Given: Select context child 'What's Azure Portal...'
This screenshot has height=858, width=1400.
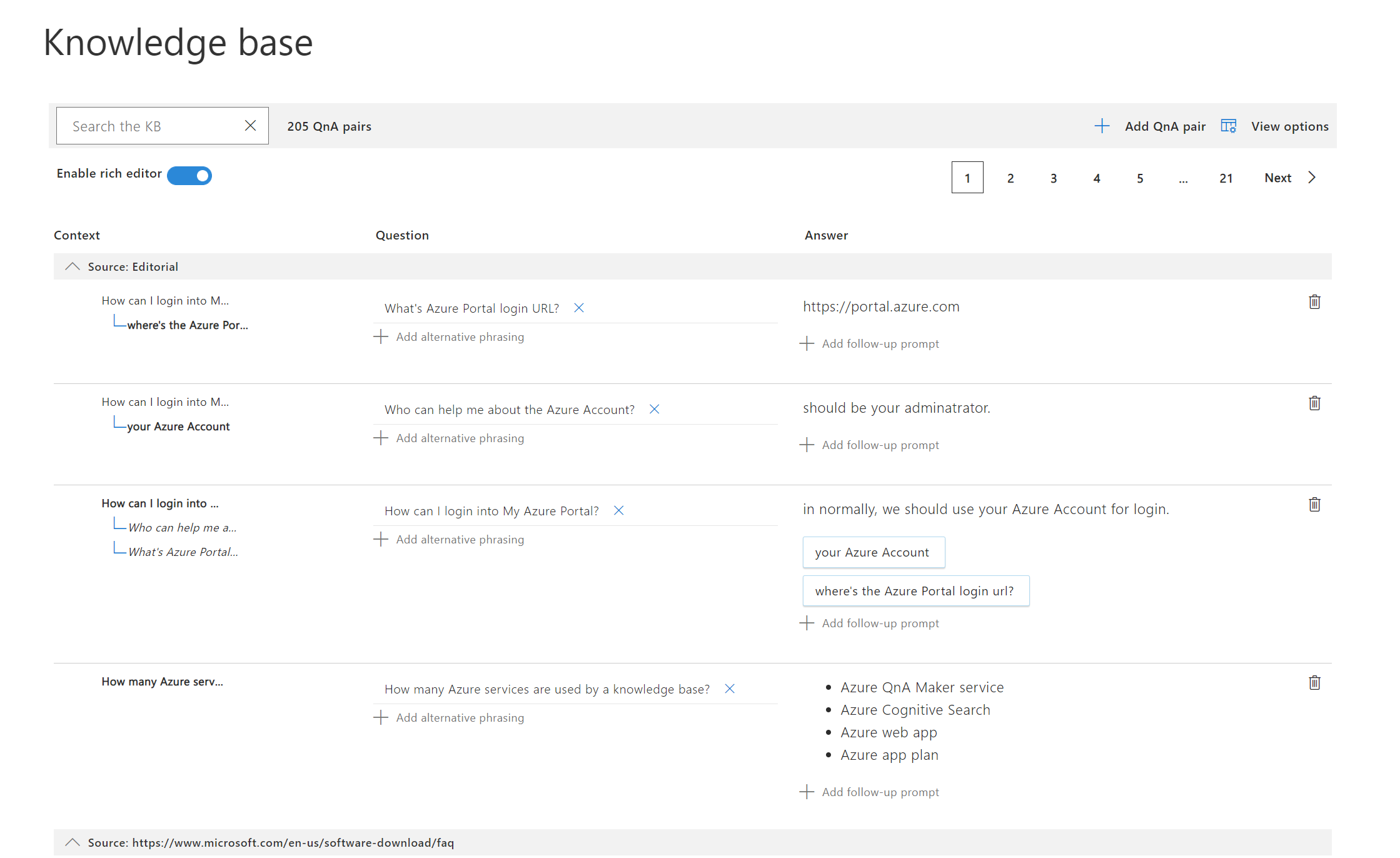Looking at the screenshot, I should tap(183, 552).
